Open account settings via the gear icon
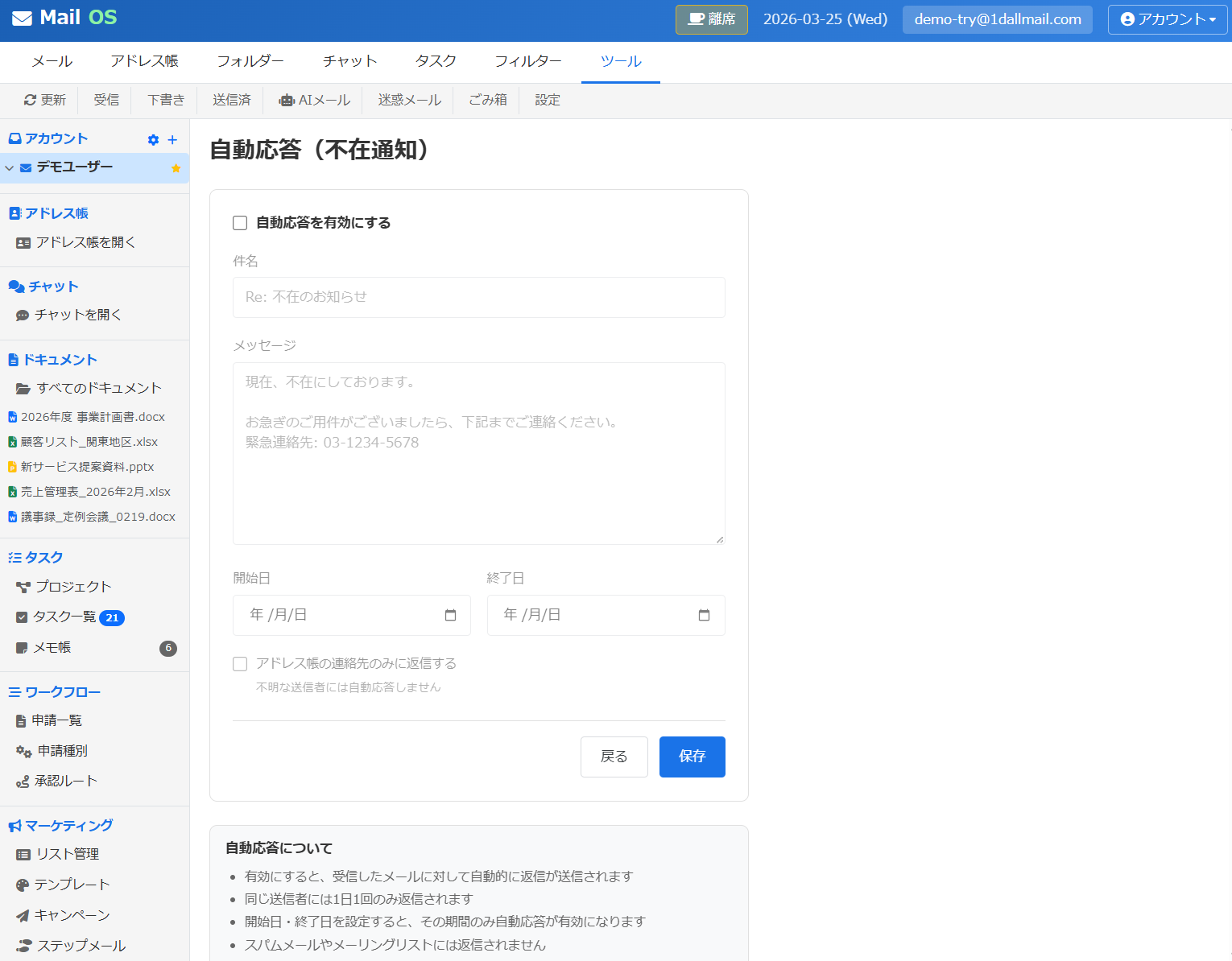Image resolution: width=1232 pixels, height=961 pixels. pos(152,139)
